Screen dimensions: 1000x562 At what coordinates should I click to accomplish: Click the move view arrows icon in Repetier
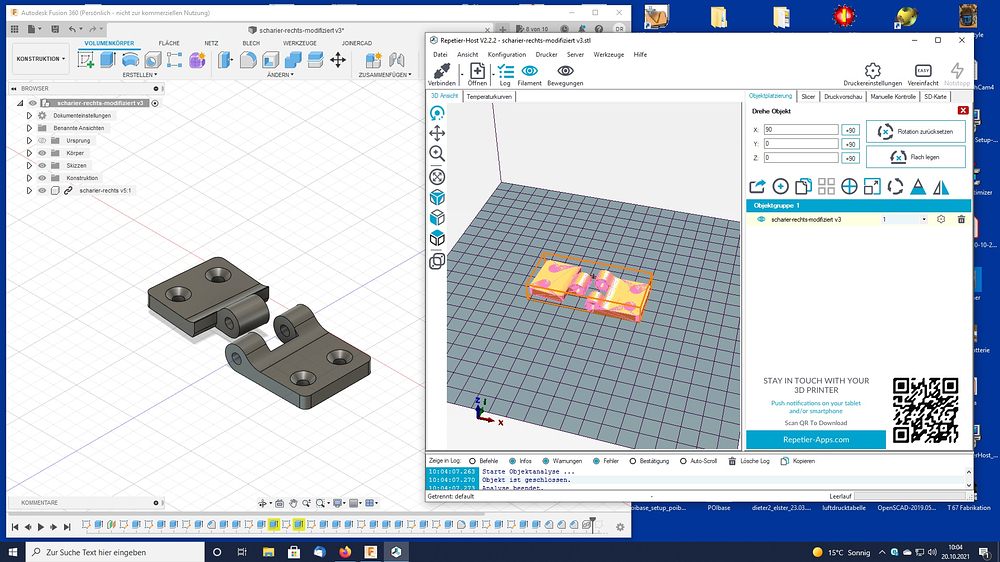pos(437,133)
